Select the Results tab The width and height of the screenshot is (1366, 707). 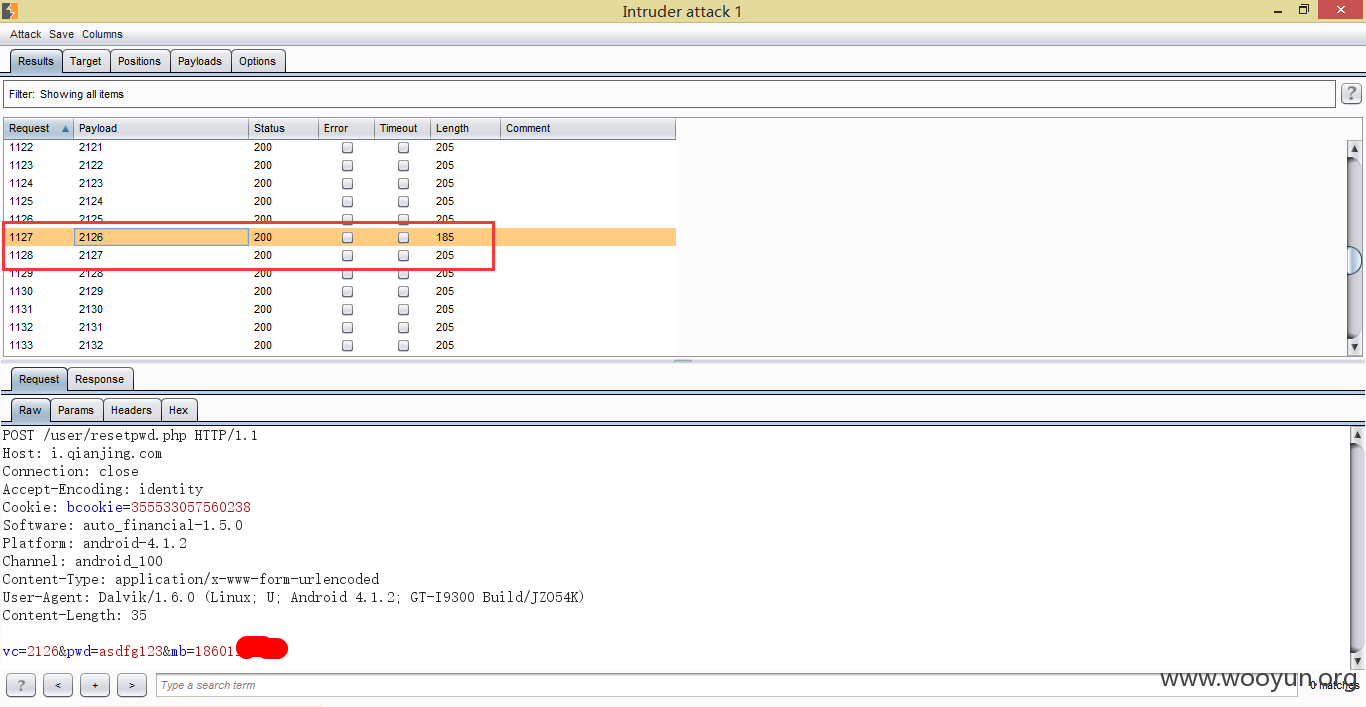[36, 61]
